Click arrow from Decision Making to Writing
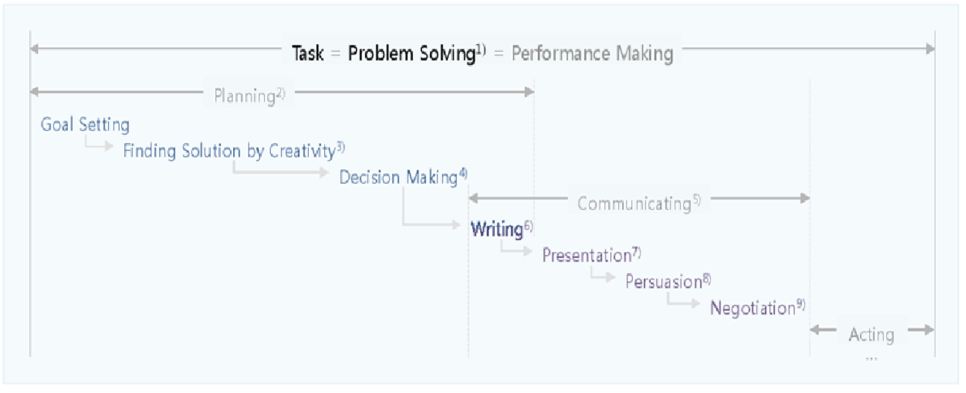966x393 pixels. [431, 208]
